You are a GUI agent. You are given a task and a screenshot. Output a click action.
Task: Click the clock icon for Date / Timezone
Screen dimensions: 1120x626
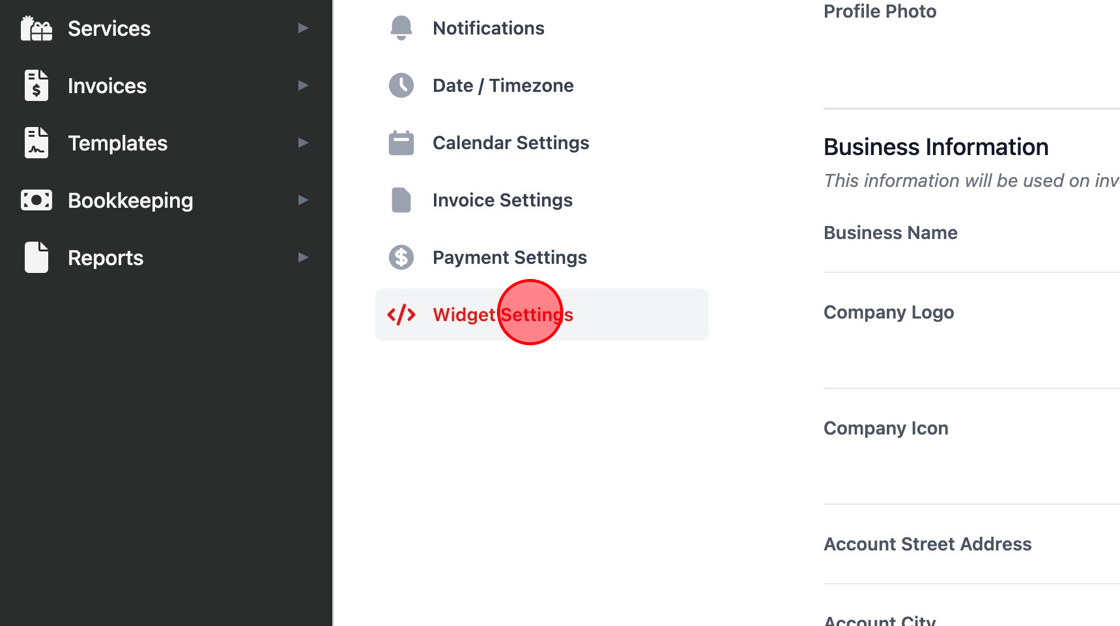click(401, 85)
